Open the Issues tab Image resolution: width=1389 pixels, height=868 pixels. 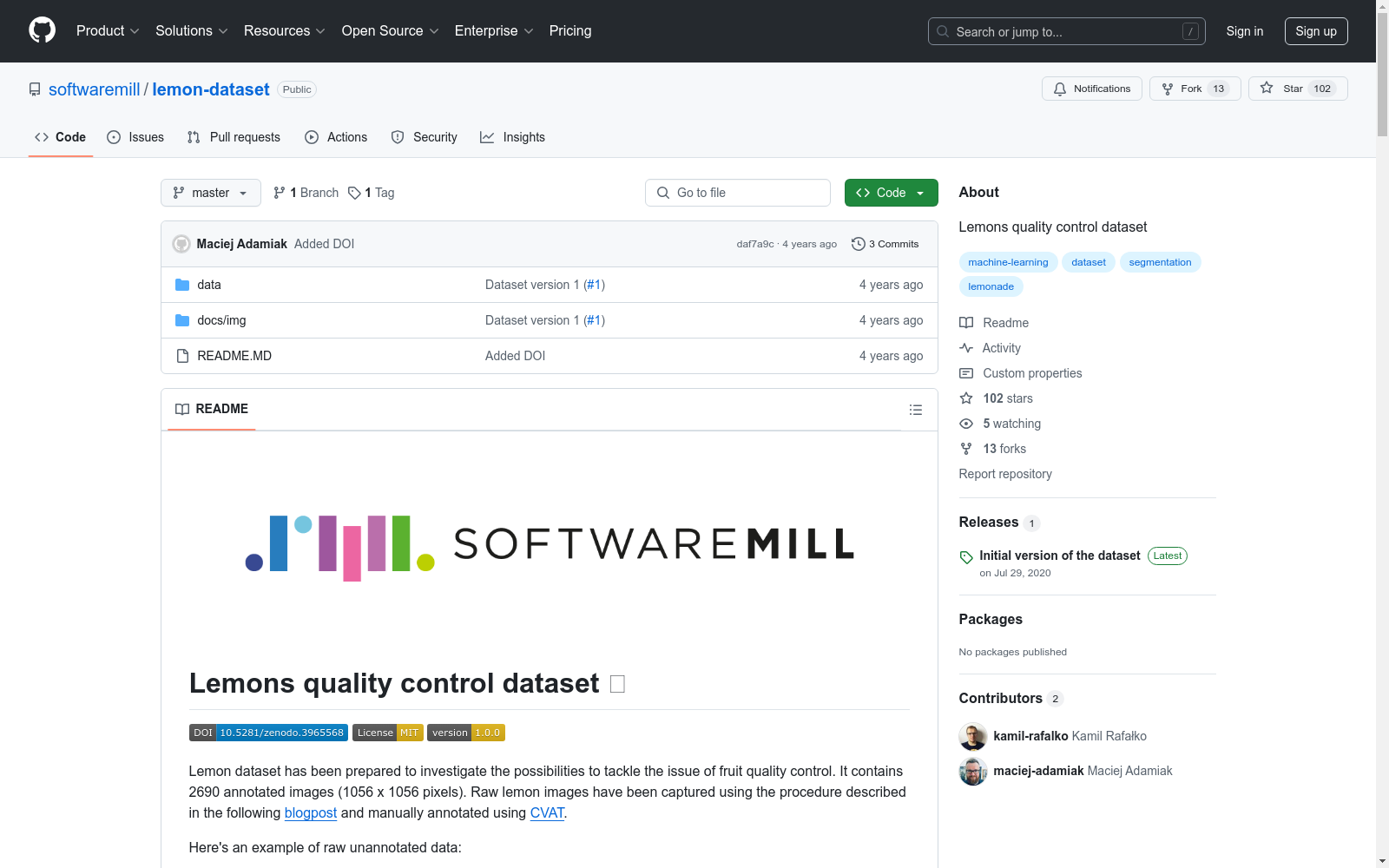click(x=135, y=137)
